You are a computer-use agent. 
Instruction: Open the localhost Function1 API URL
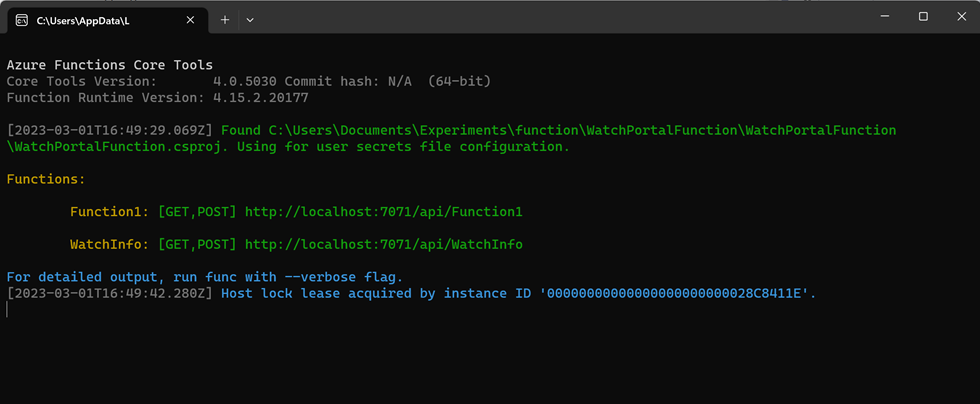(x=383, y=212)
